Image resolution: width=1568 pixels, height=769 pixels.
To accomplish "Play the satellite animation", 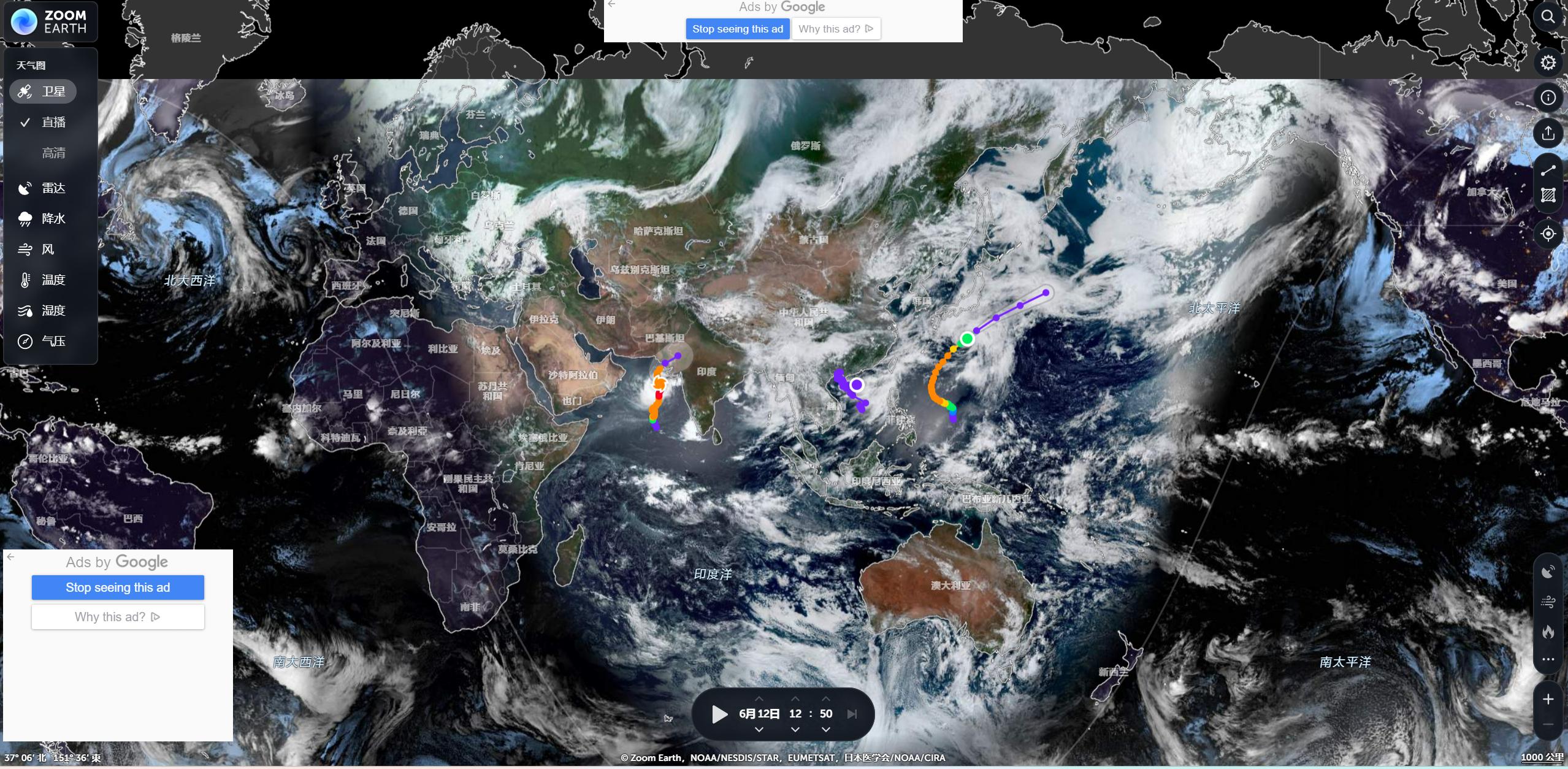I will (x=719, y=714).
